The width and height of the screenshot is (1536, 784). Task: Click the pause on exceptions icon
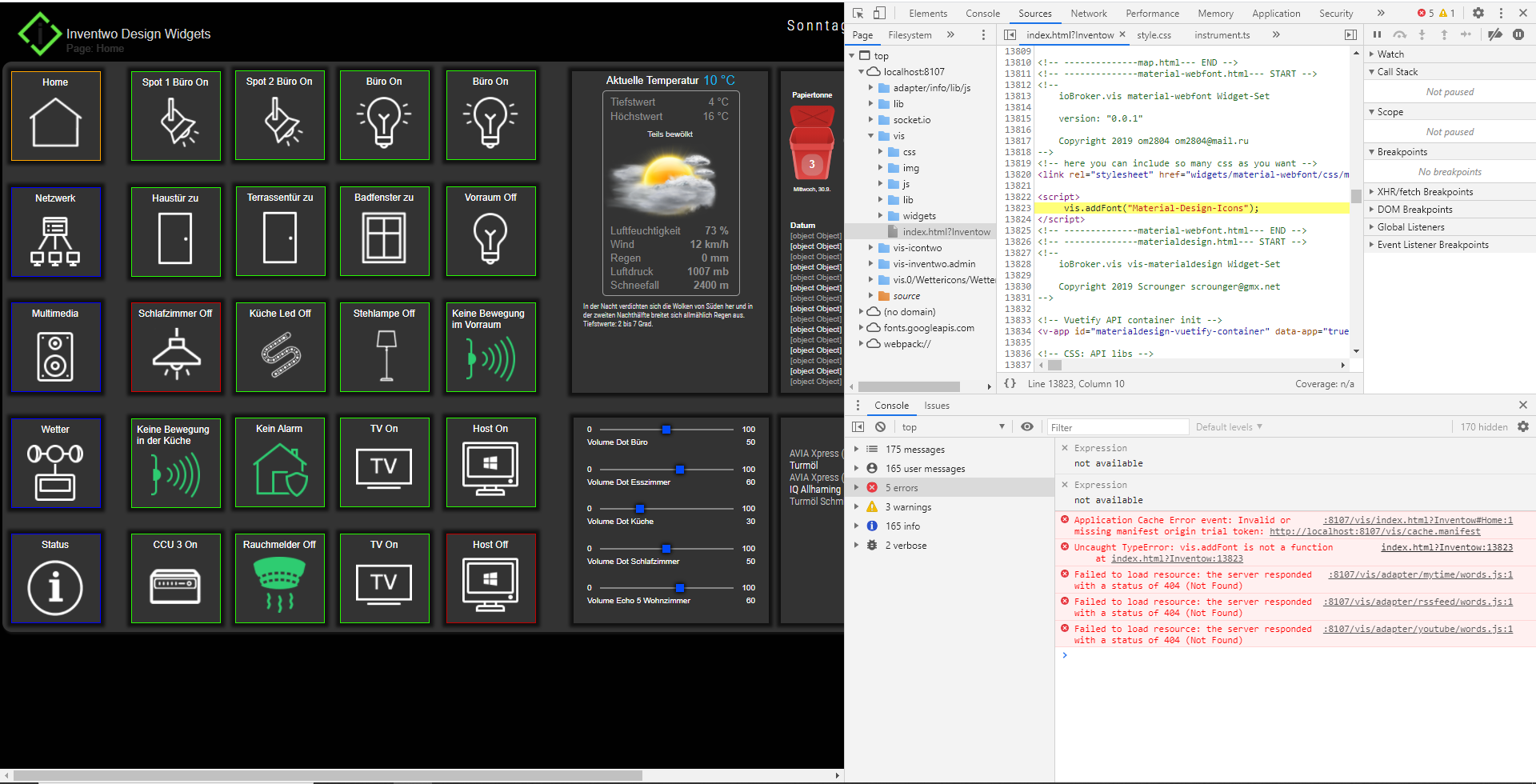click(1518, 34)
